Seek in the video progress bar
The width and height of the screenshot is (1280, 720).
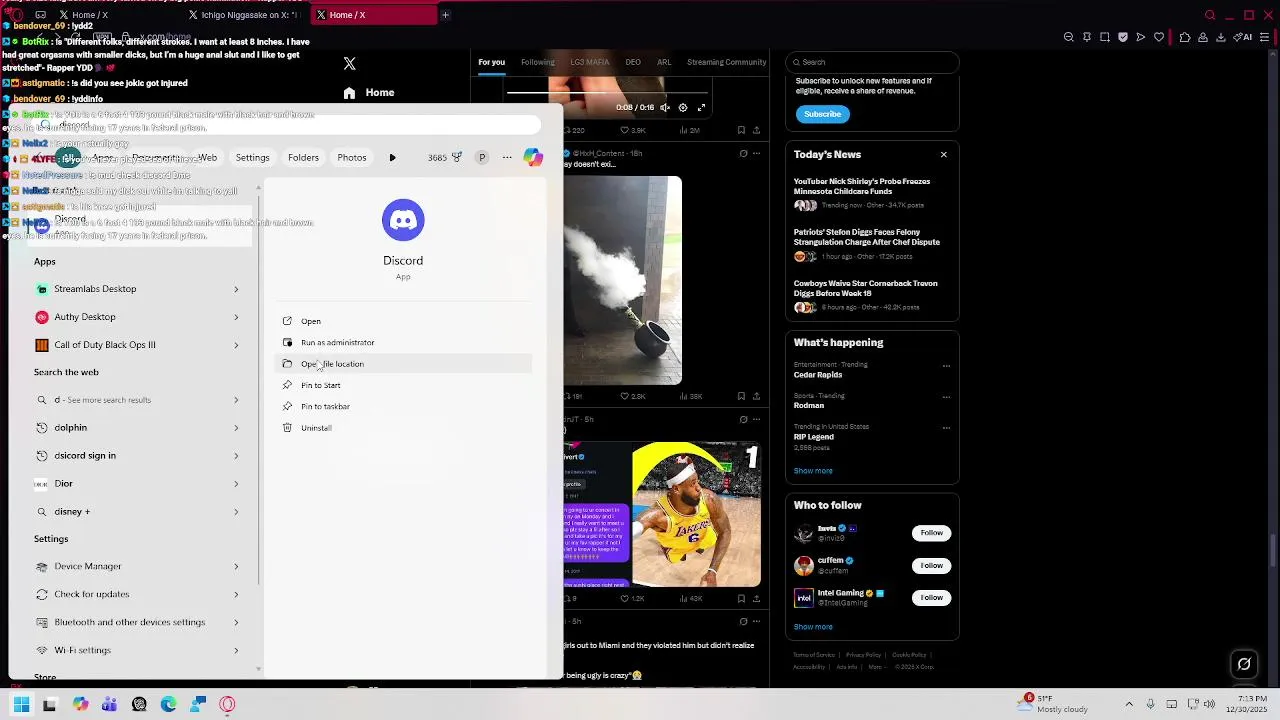click(x=608, y=94)
